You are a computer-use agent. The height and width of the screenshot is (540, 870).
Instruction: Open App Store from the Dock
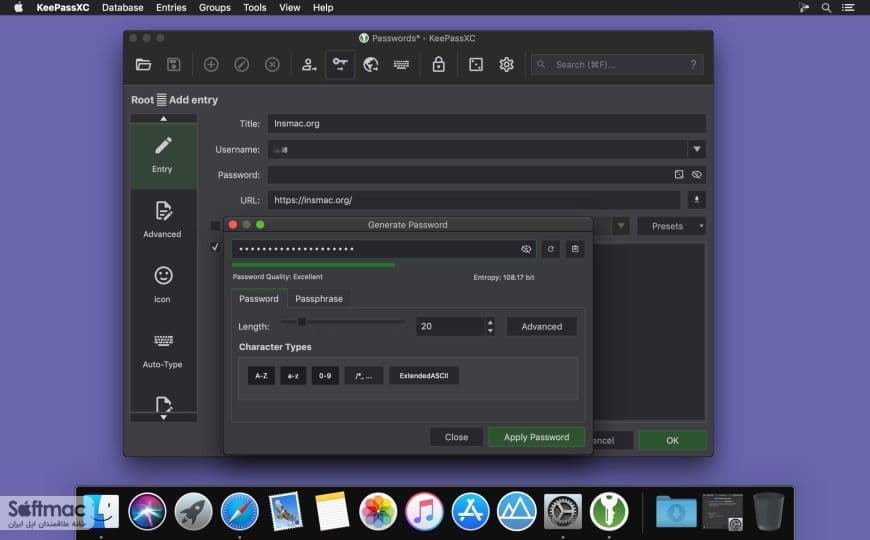tap(470, 511)
